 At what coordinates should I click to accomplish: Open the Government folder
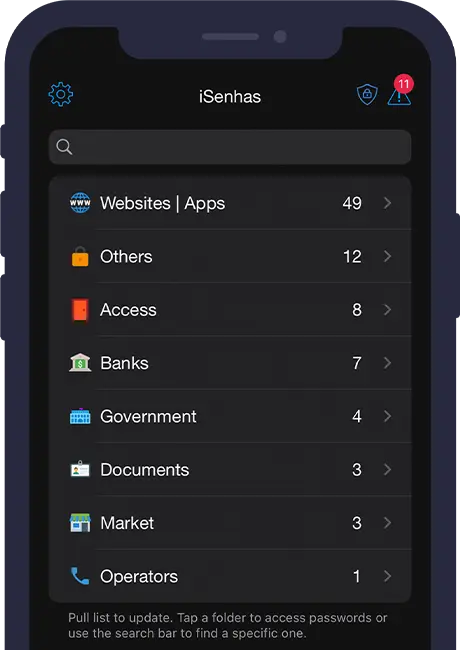tap(230, 416)
